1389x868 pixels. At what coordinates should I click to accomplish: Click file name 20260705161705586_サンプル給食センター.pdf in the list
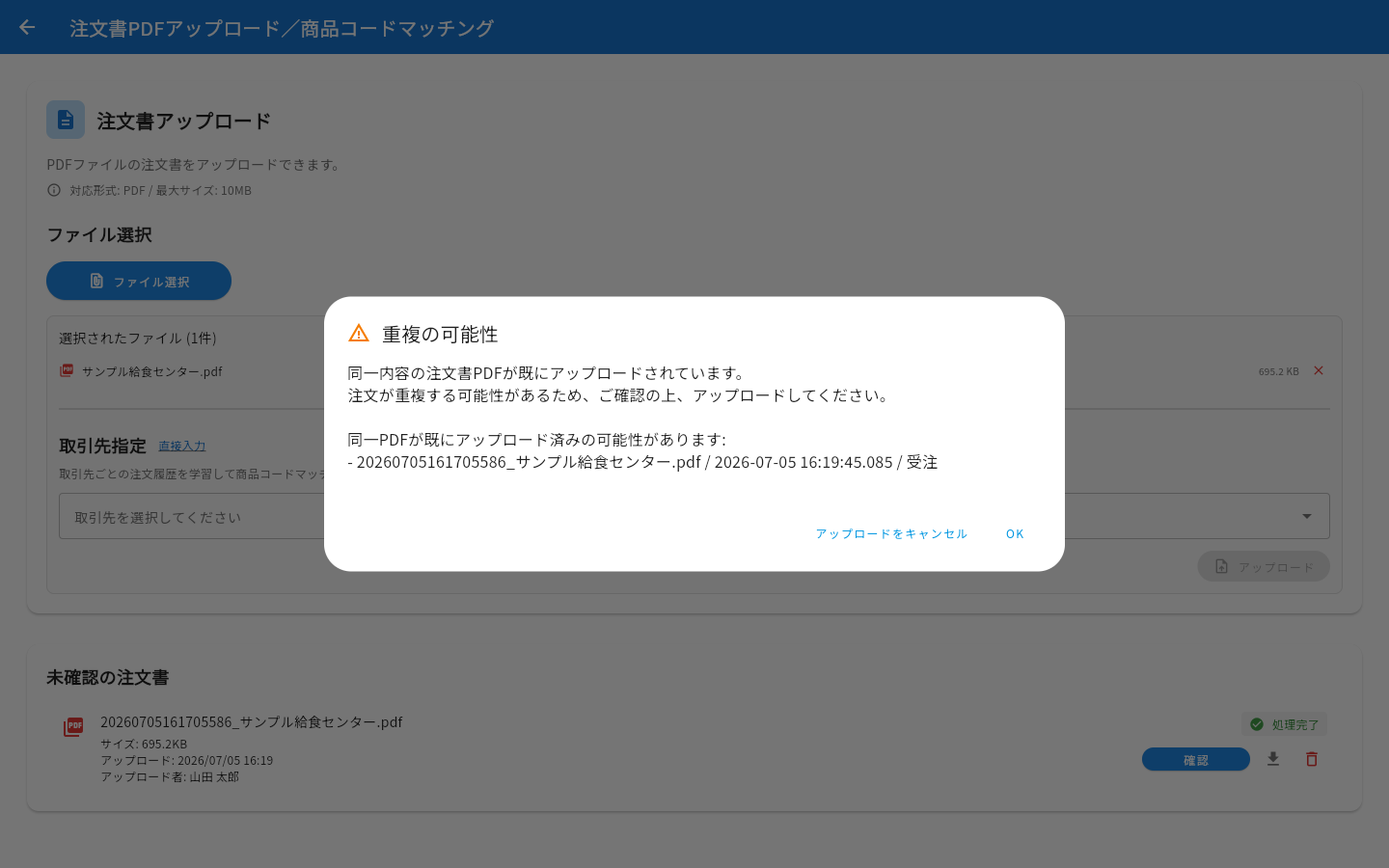[x=252, y=721]
